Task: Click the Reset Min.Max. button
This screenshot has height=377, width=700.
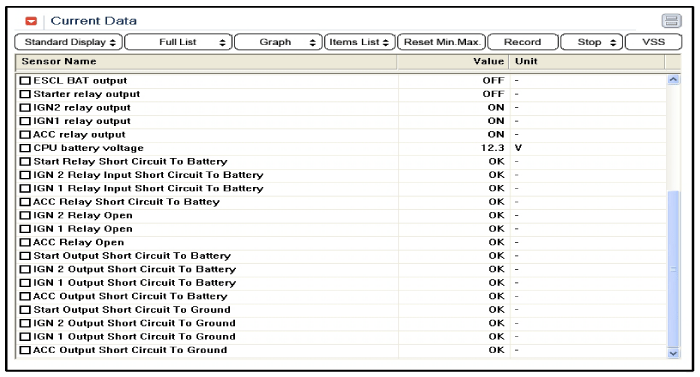Action: pos(442,42)
